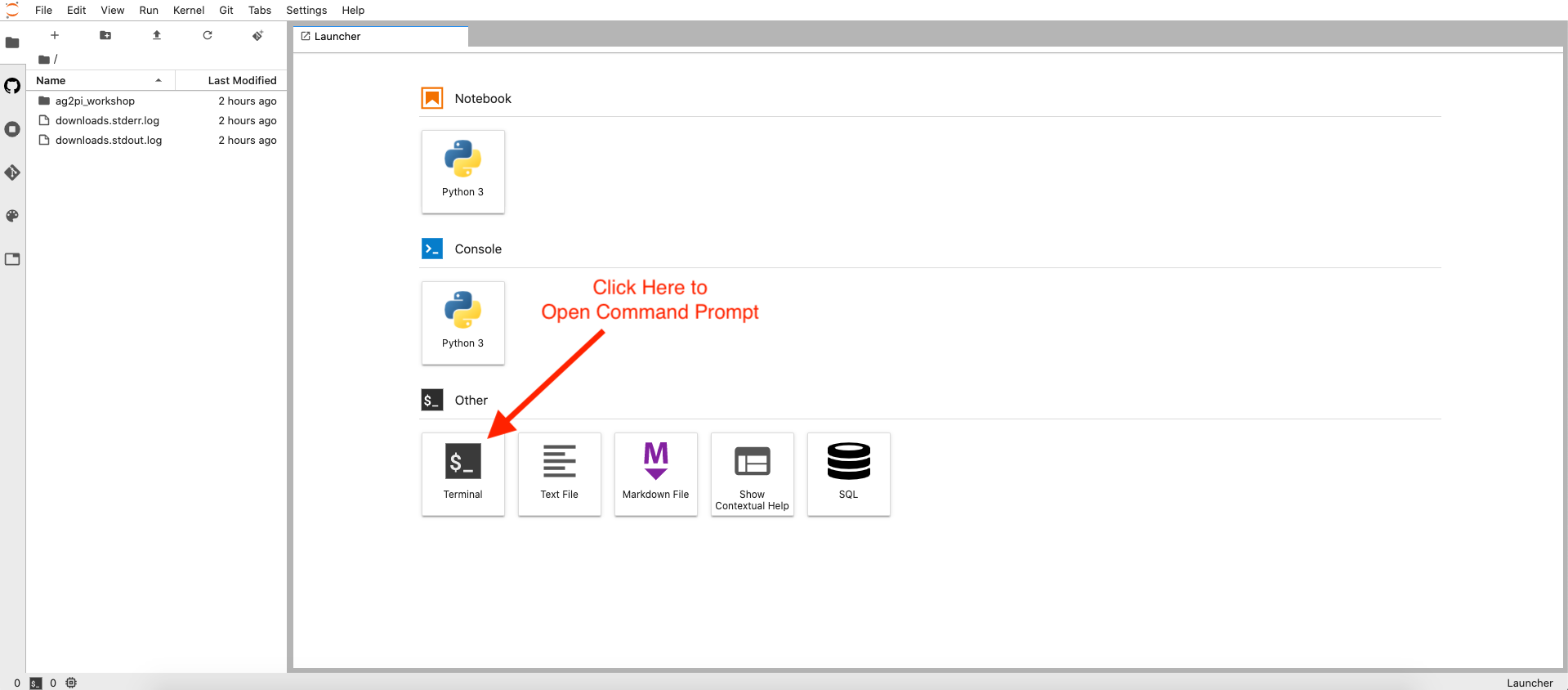1568x690 pixels.
Task: Show running terminals and kernels panel
Action: [x=12, y=129]
